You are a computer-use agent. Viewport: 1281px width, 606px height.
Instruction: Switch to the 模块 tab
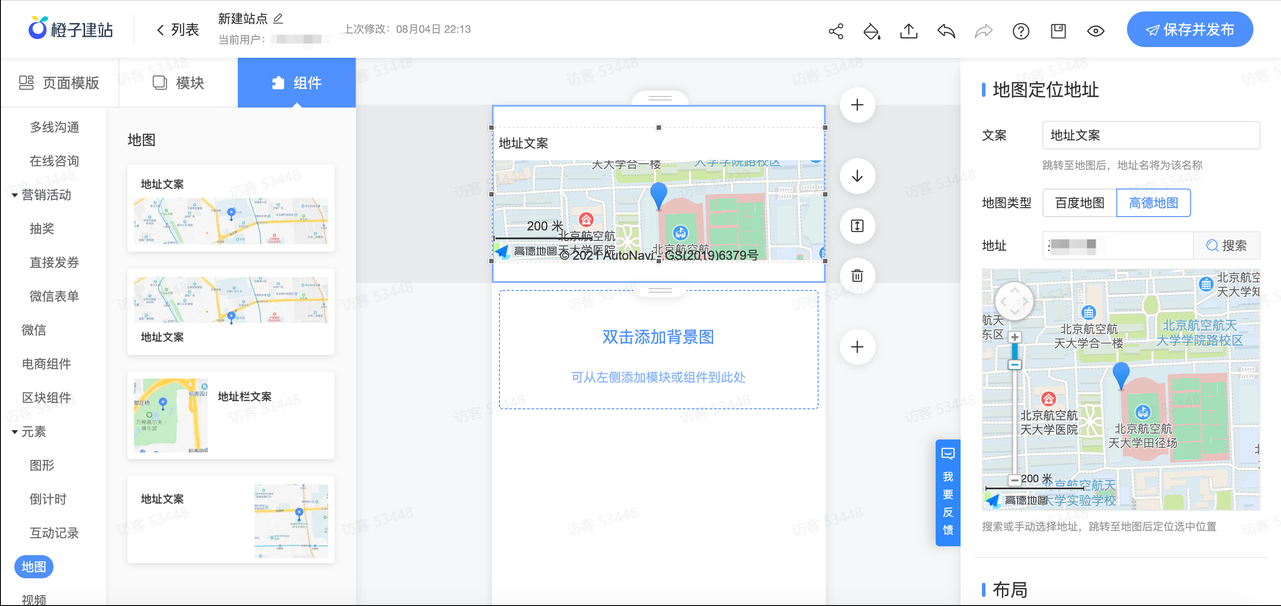coord(176,82)
